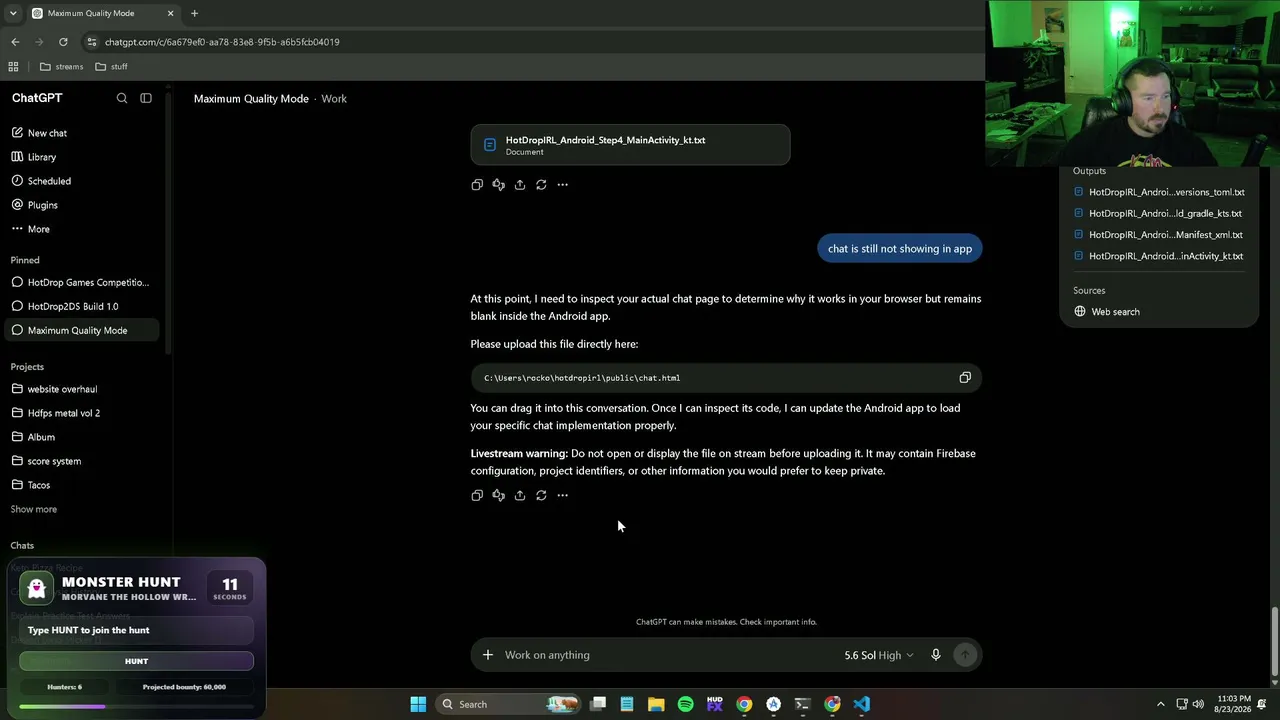Go back with the browser back arrow

pos(15,42)
